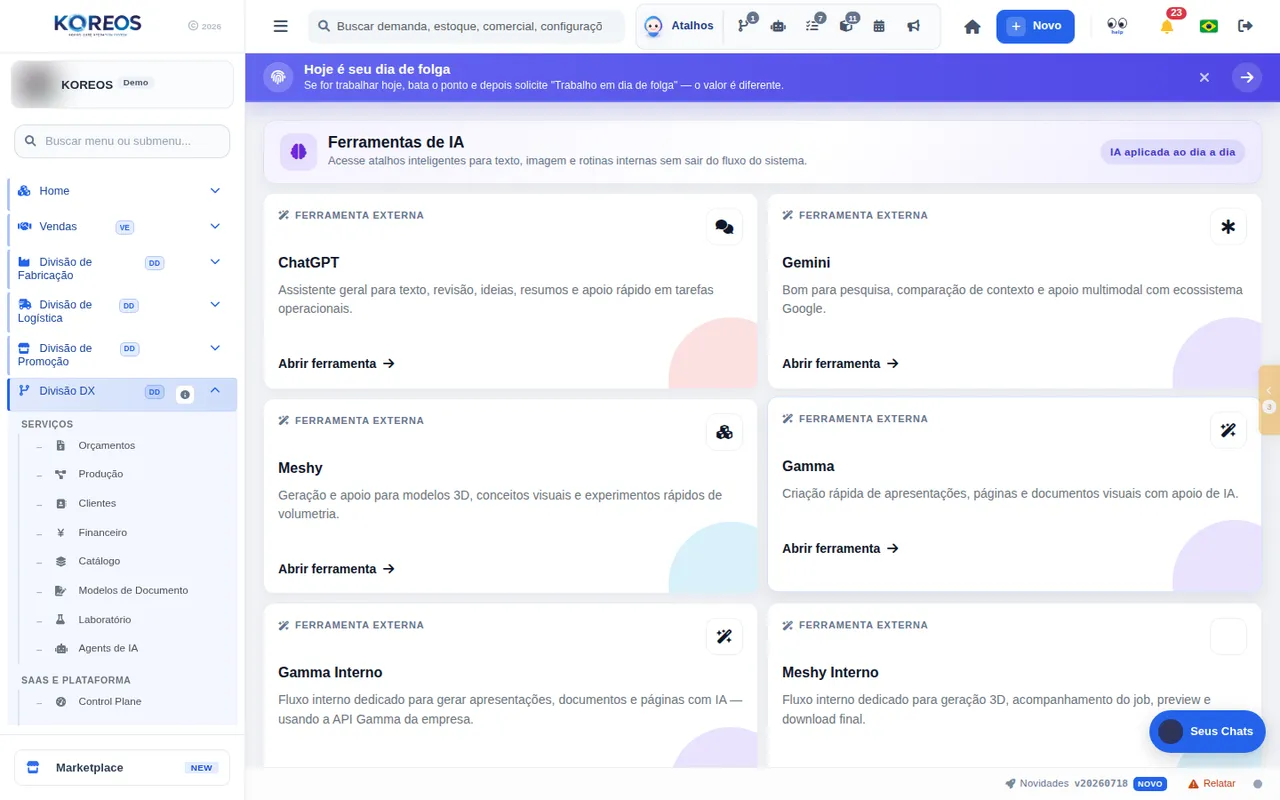Open the Atalhos shortcuts button

tap(681, 26)
